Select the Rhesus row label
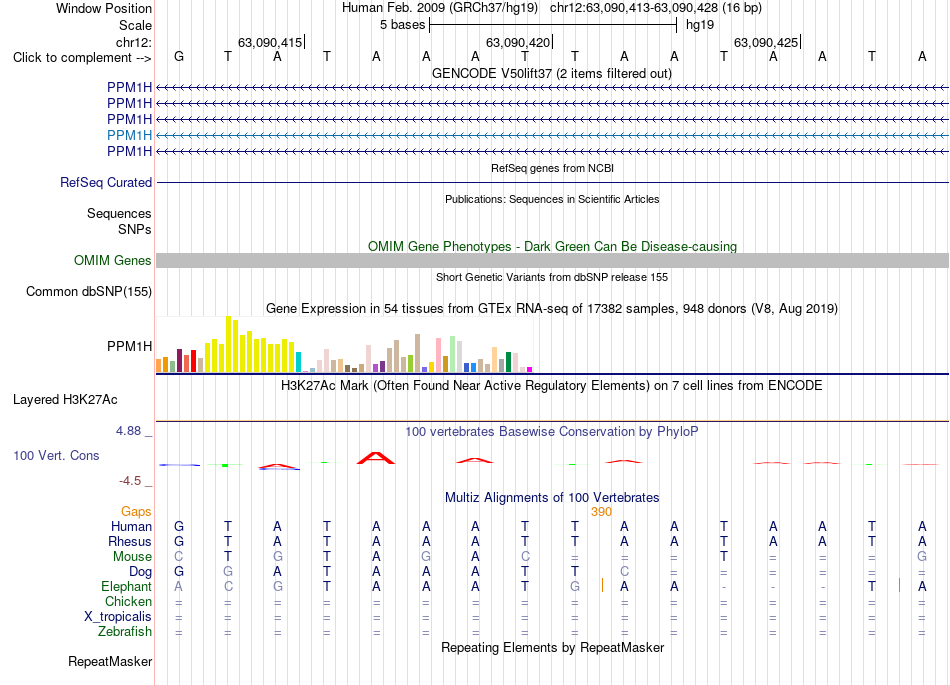The height and width of the screenshot is (685, 950). tap(130, 541)
